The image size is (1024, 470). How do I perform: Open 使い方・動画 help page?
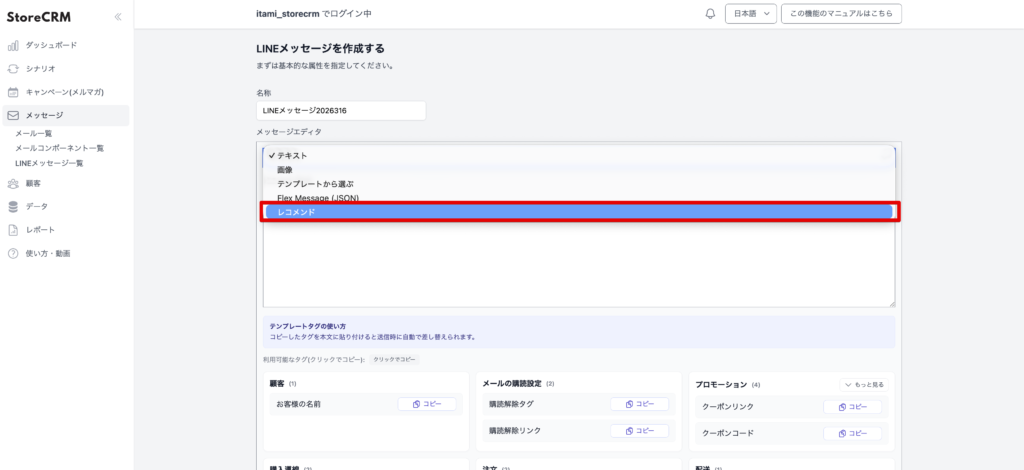pyautogui.click(x=47, y=253)
